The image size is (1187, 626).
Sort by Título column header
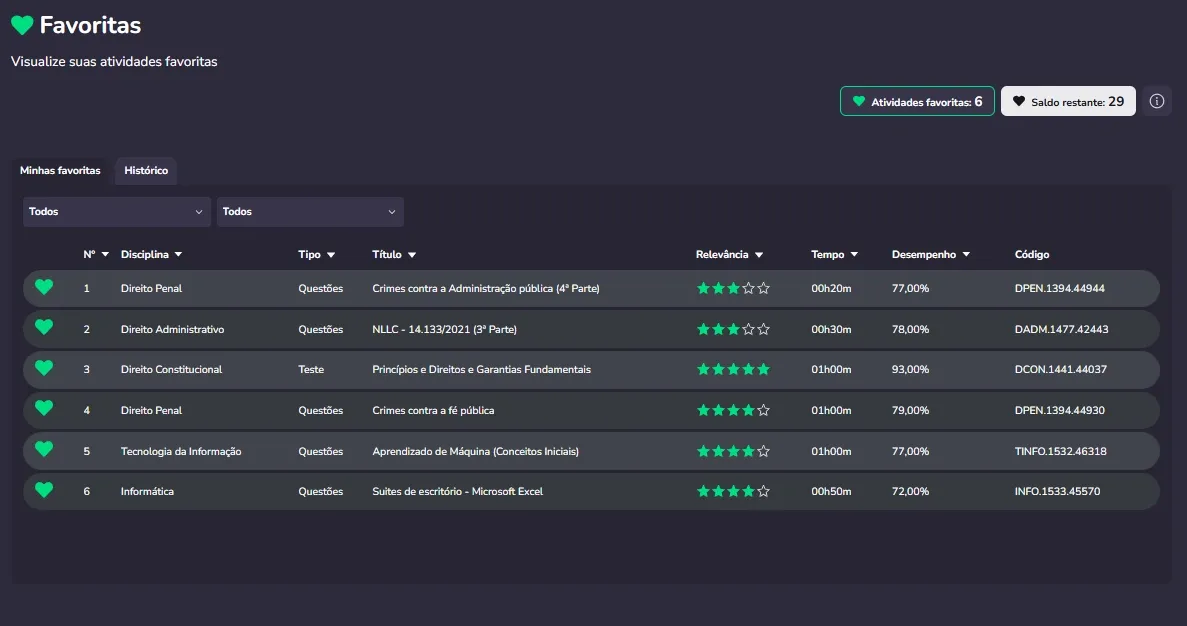tap(394, 254)
